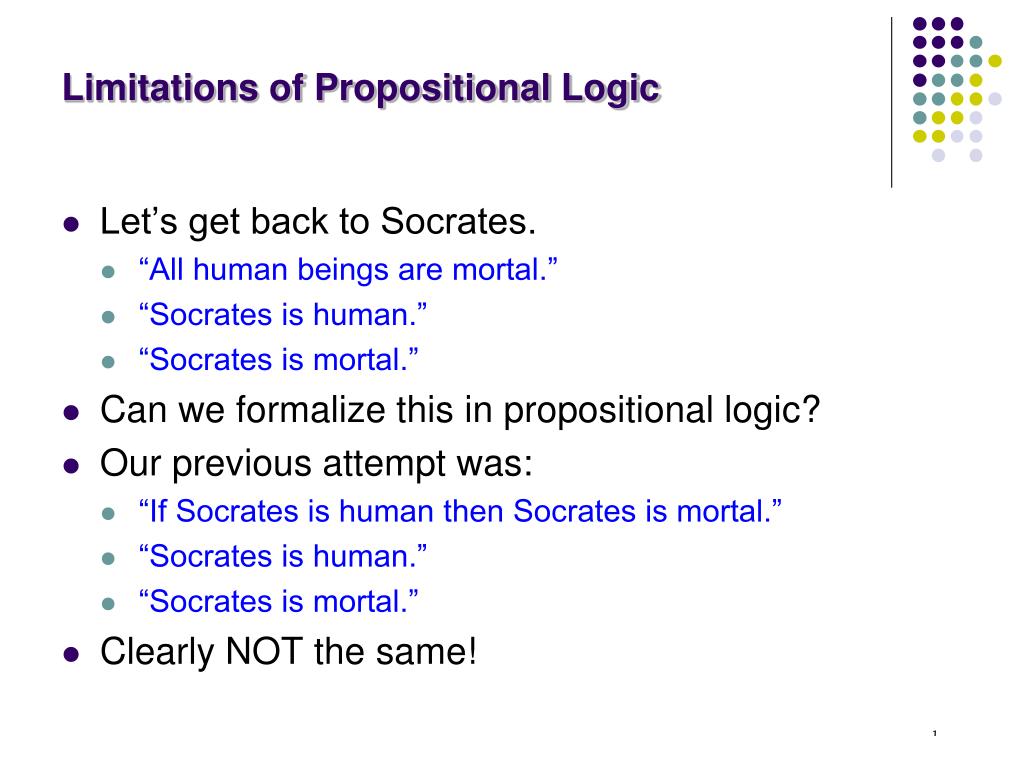Click the text Let's get back to Socrates
The image size is (1024, 768).
(318, 222)
